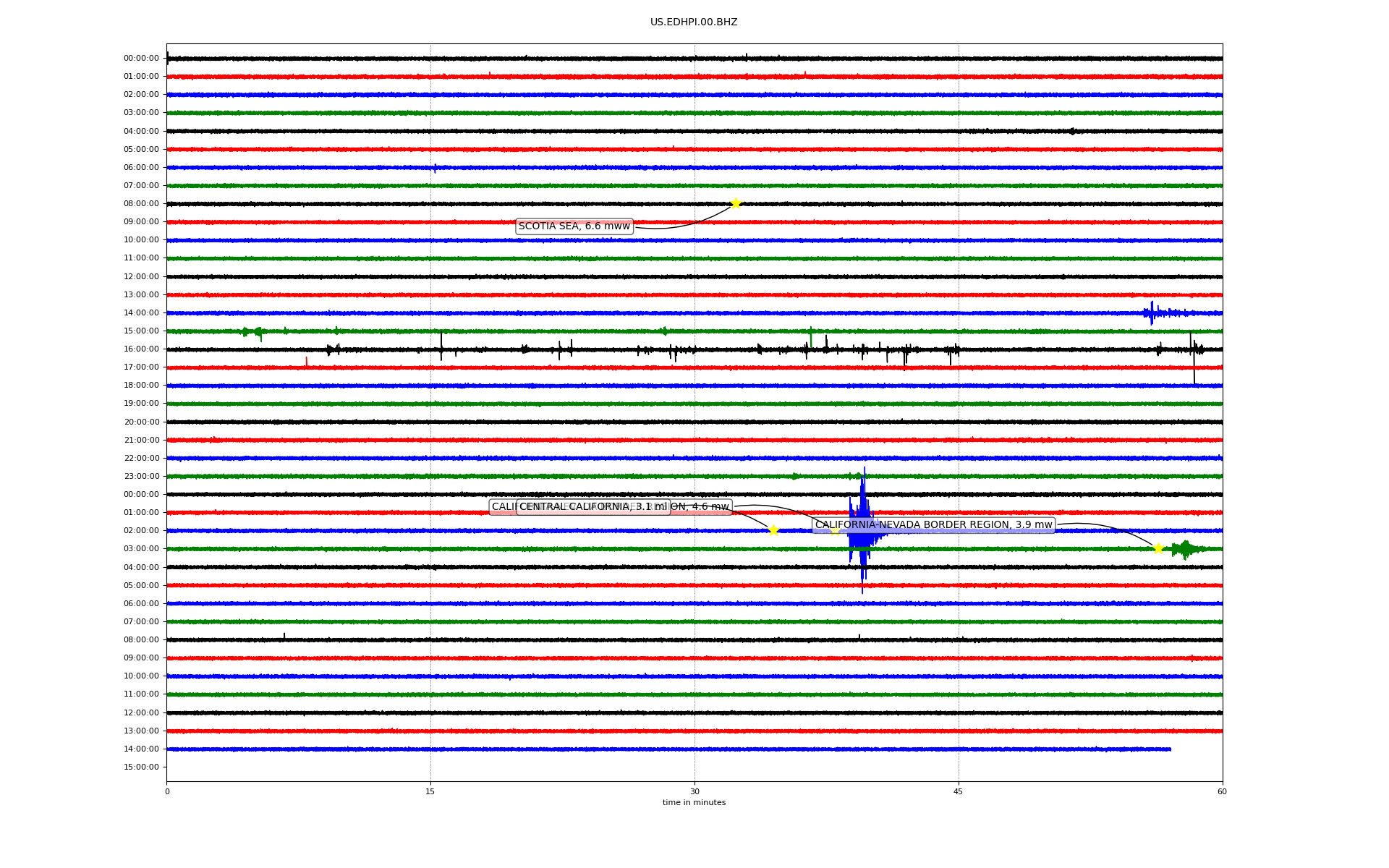Click the star marking the 4.6 mw event
Image resolution: width=1389 pixels, height=868 pixels.
click(835, 530)
